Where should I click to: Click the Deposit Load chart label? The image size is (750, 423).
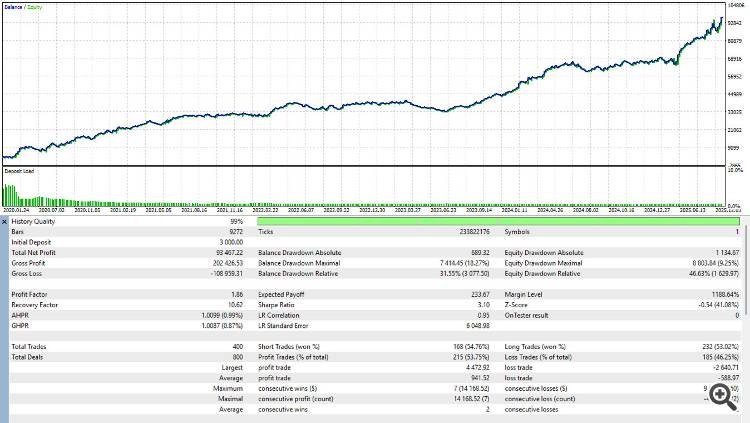19,171
